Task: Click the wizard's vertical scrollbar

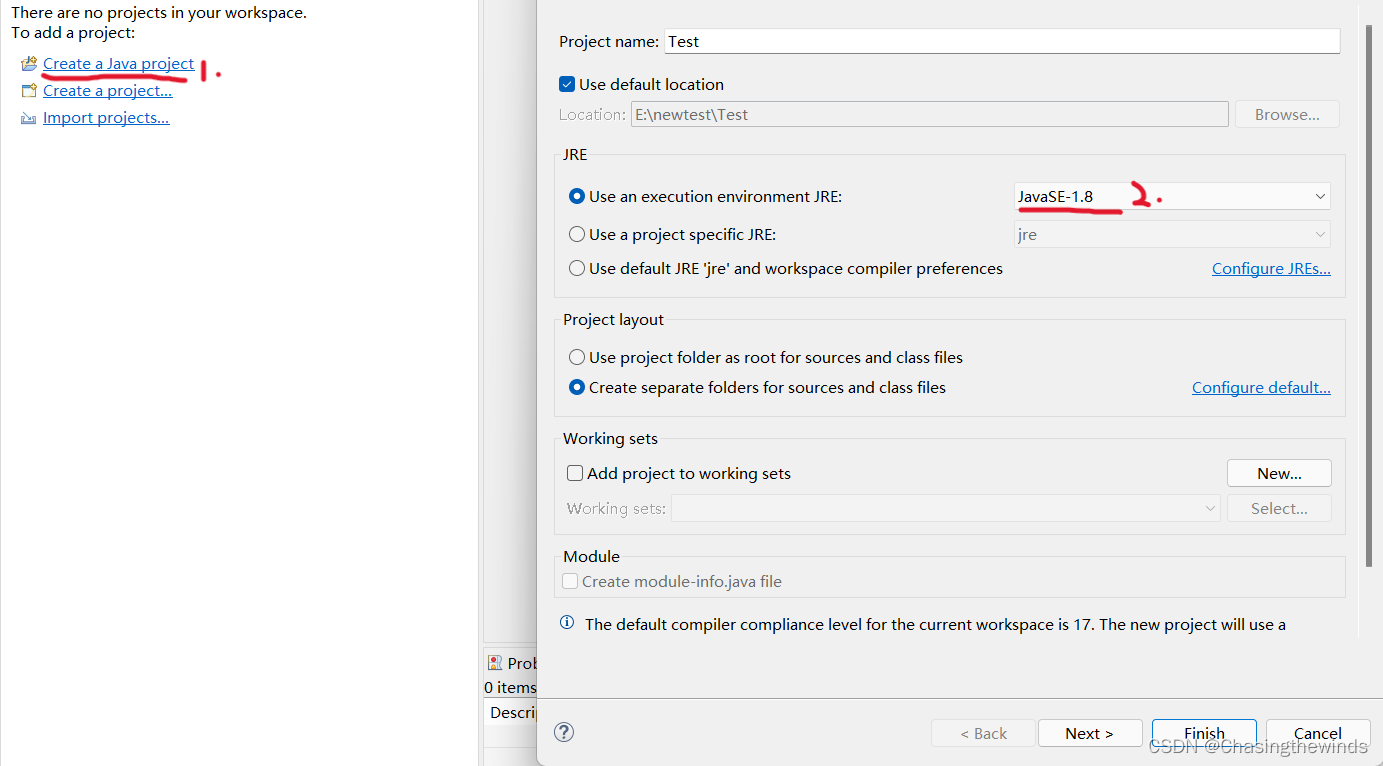Action: (1369, 294)
